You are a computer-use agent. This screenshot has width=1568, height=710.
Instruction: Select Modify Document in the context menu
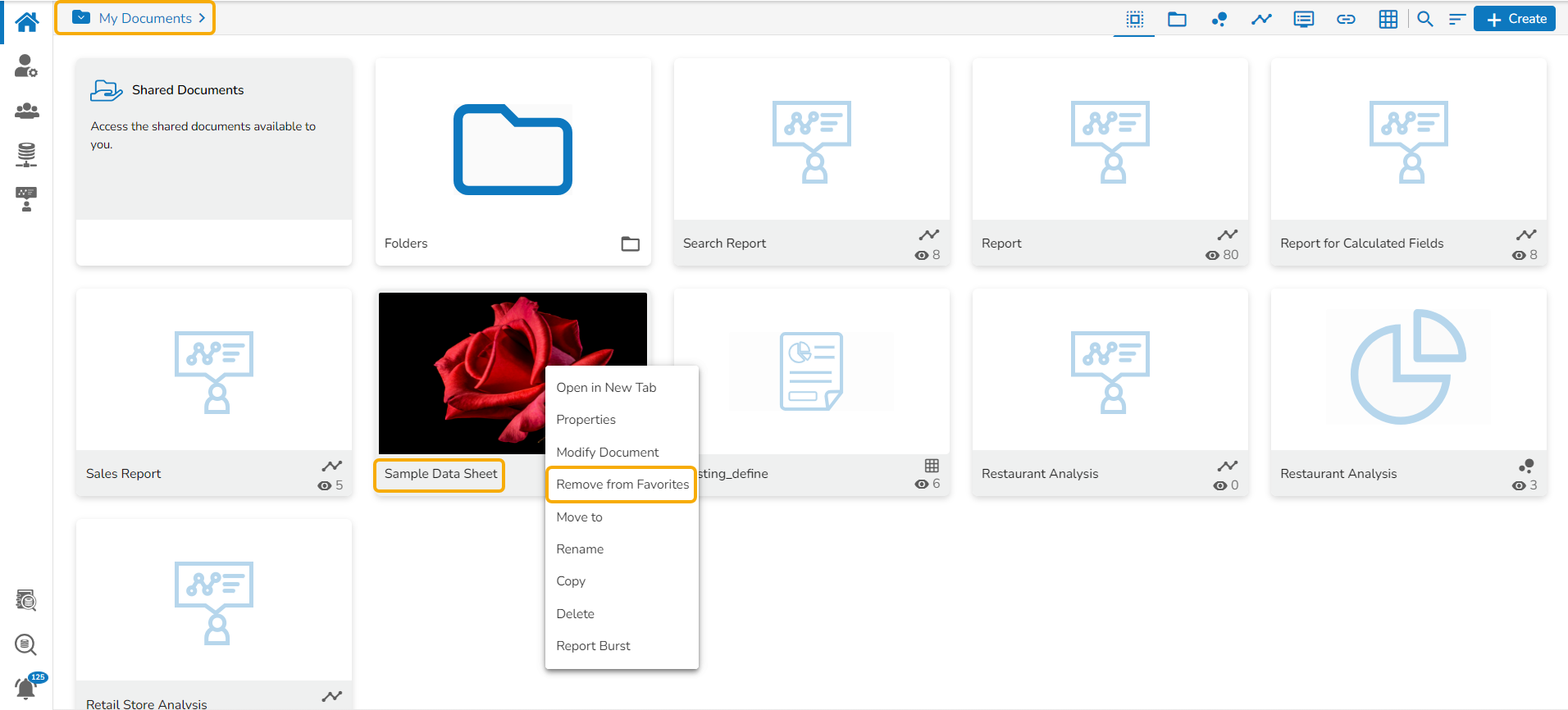[607, 453]
